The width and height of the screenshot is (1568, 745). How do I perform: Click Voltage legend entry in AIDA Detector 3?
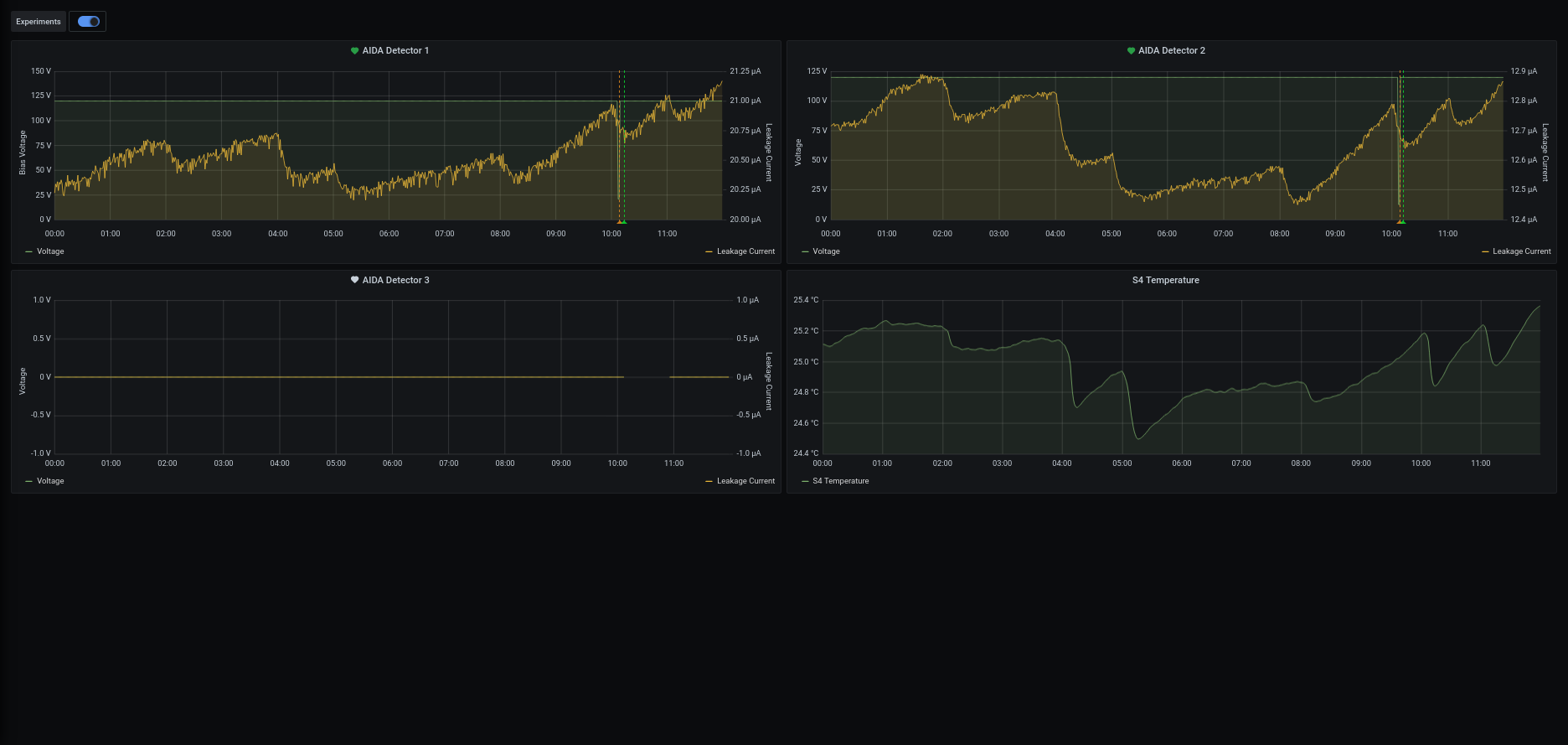[50, 481]
